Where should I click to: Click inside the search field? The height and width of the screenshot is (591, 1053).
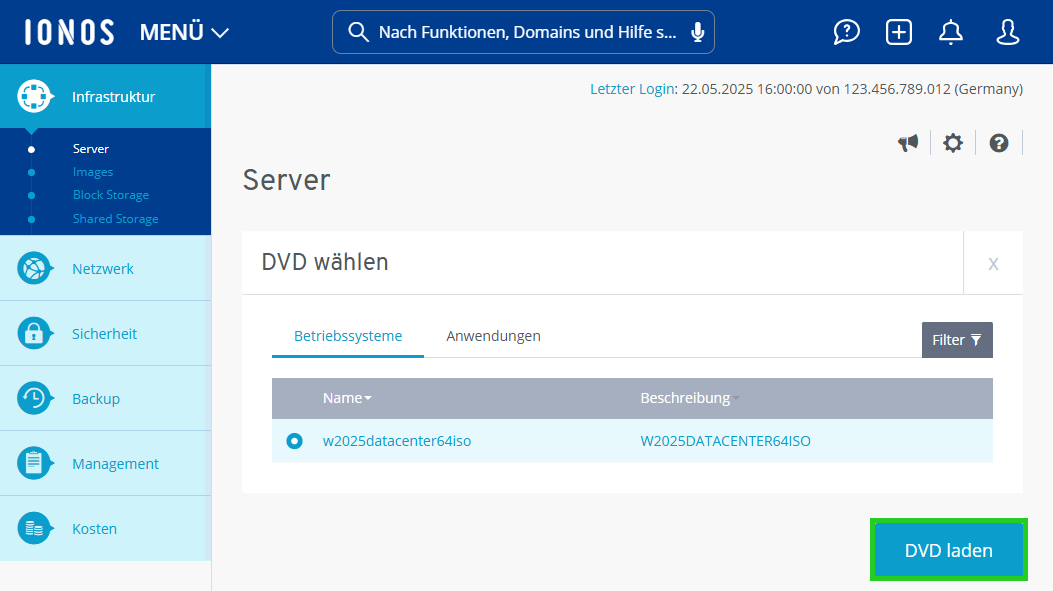523,31
